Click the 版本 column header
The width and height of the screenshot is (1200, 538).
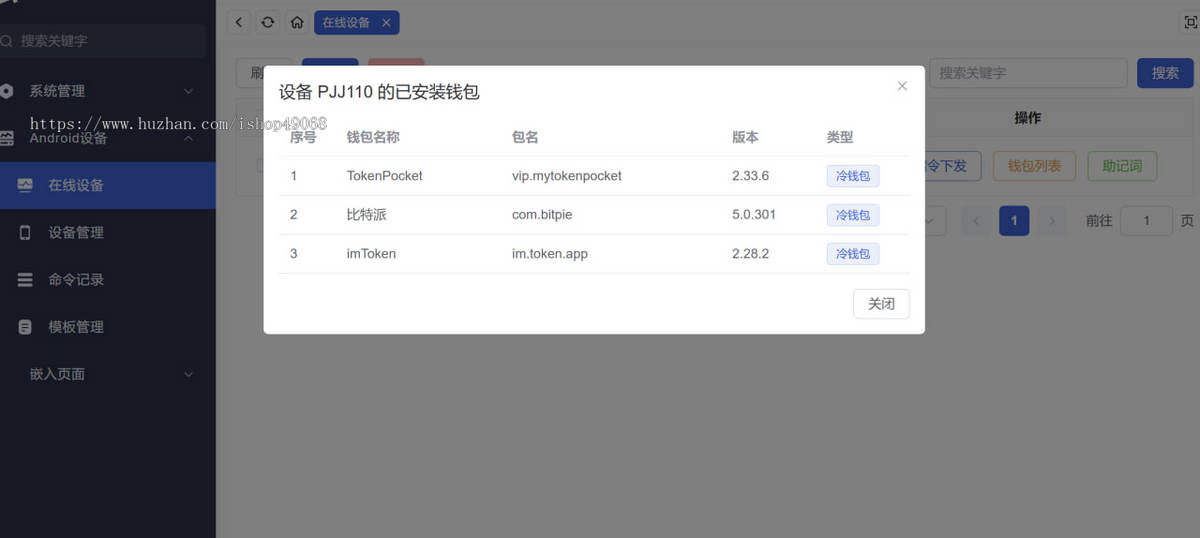pyautogui.click(x=745, y=138)
